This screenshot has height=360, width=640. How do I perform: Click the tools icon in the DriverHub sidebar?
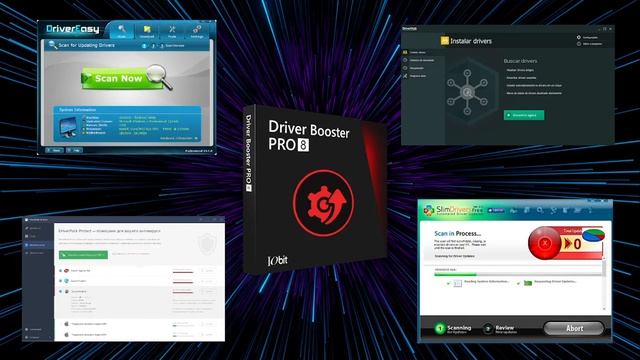[405, 76]
